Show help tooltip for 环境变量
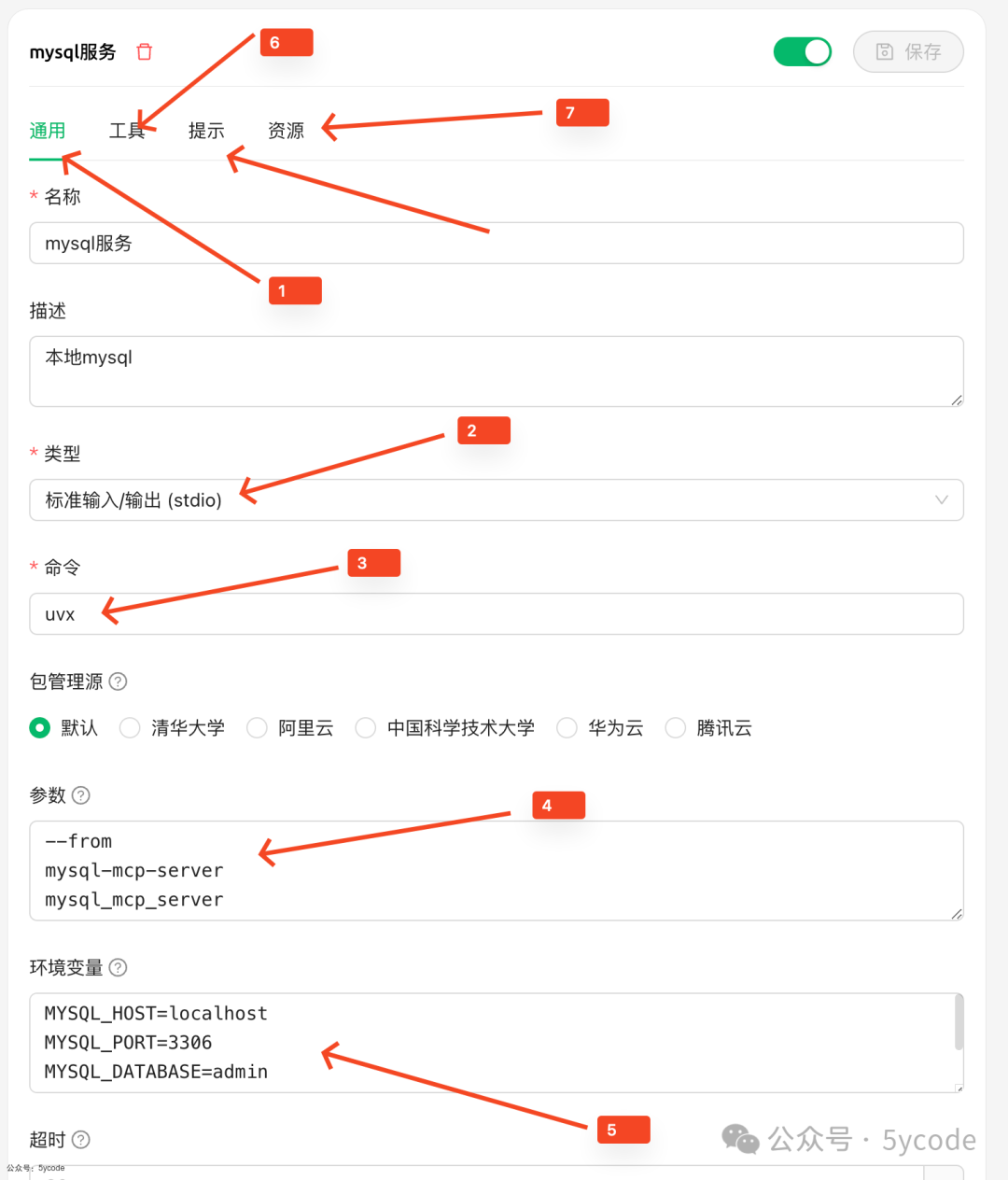This screenshot has height=1180, width=1008. point(118,967)
